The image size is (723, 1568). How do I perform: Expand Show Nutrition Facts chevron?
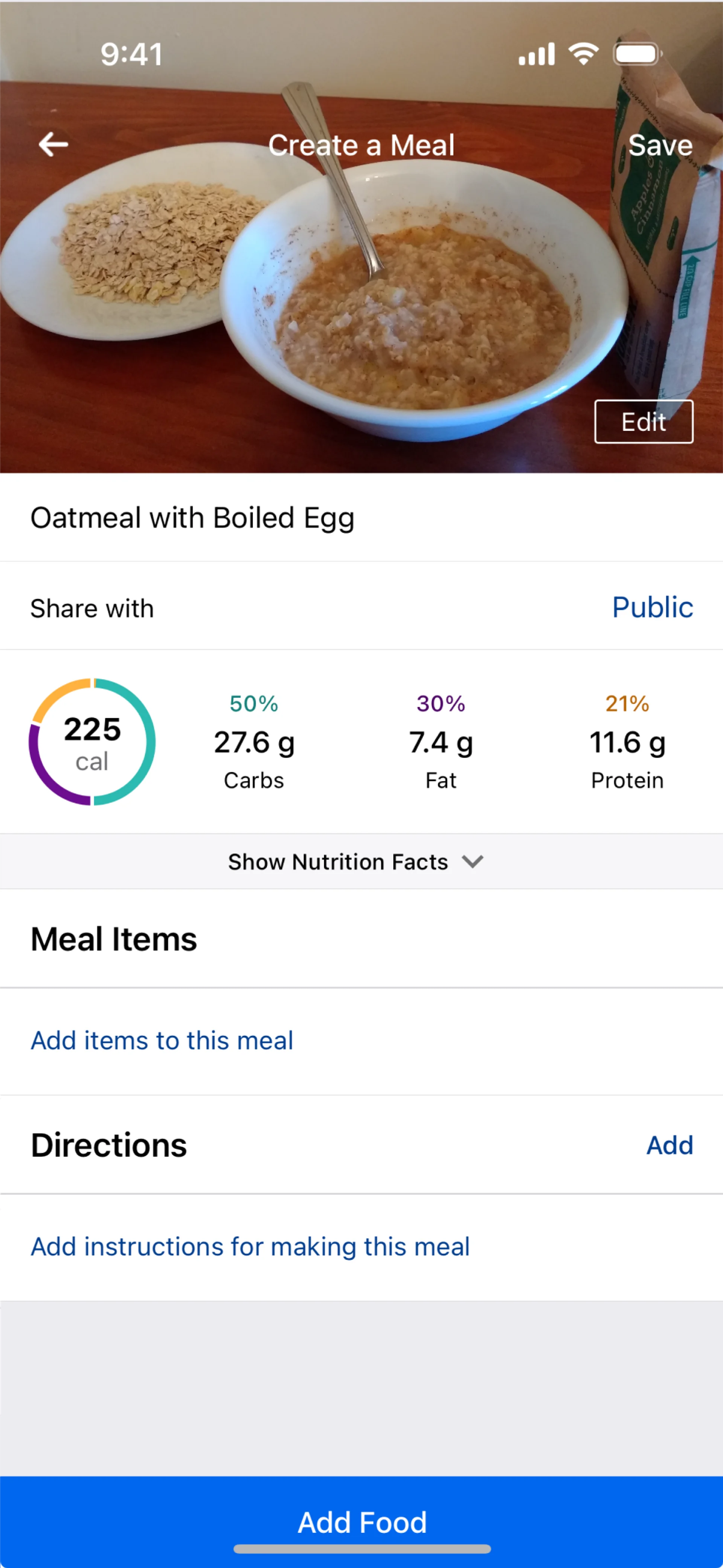(472, 861)
